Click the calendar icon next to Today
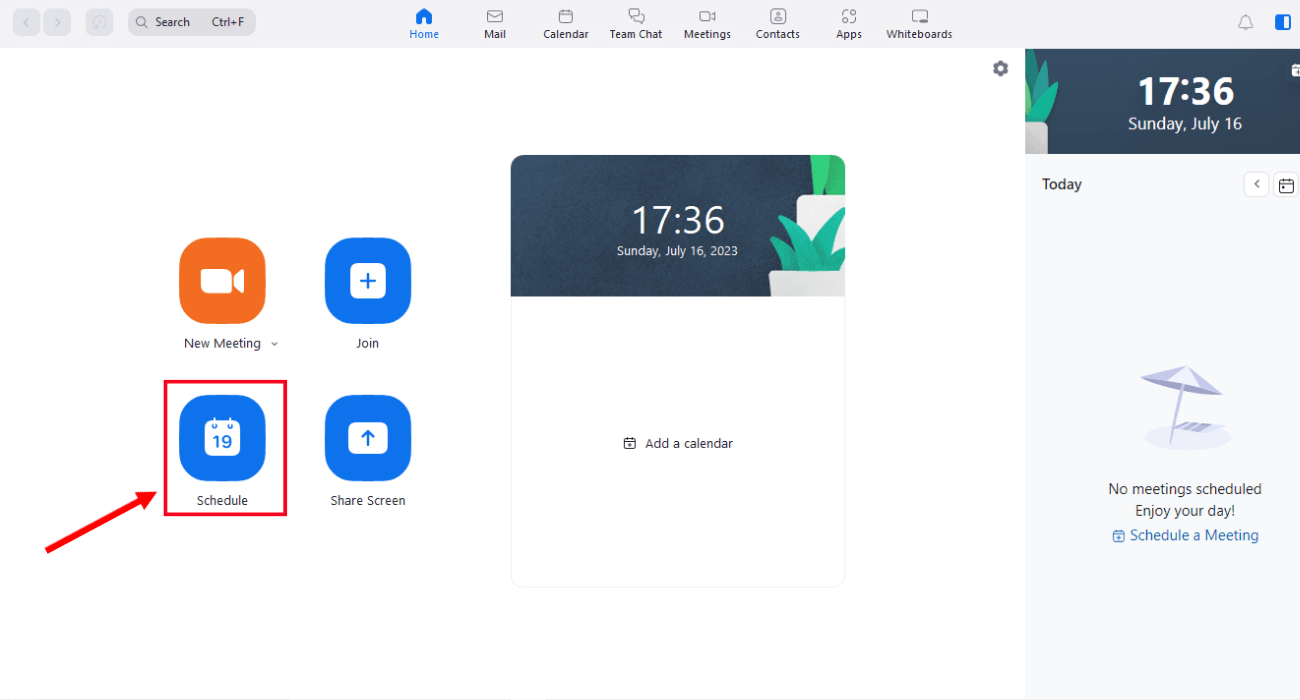The width and height of the screenshot is (1300, 700). 1287,185
